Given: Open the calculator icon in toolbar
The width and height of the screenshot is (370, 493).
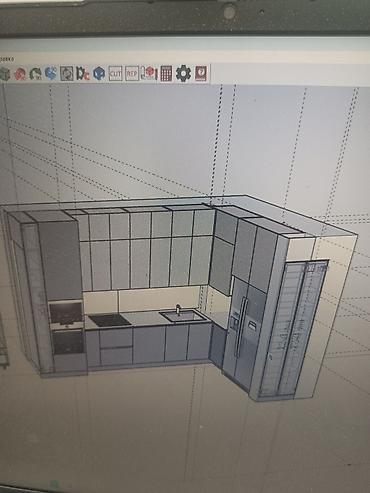Looking at the screenshot, I should click(x=166, y=73).
